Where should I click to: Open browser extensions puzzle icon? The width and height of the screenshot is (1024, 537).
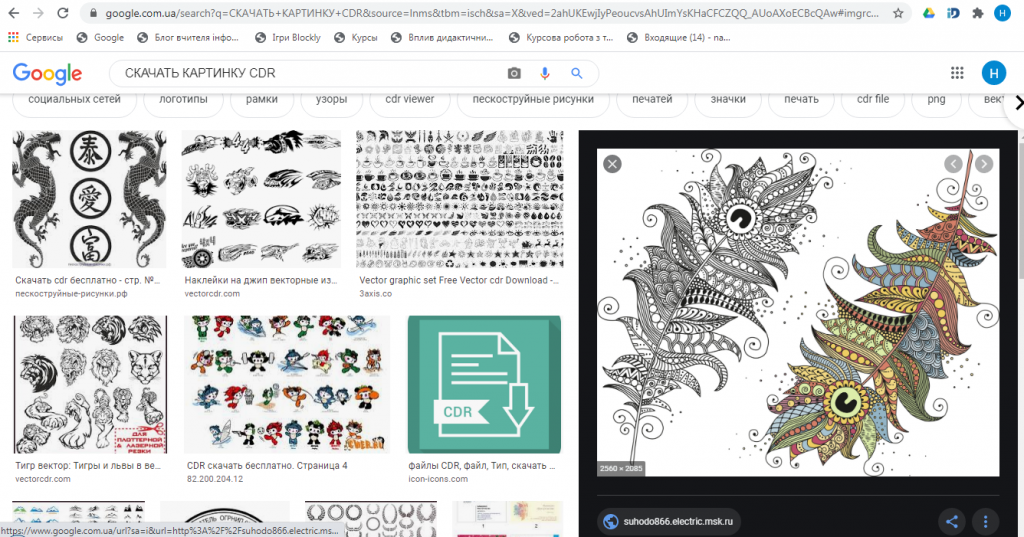point(977,14)
